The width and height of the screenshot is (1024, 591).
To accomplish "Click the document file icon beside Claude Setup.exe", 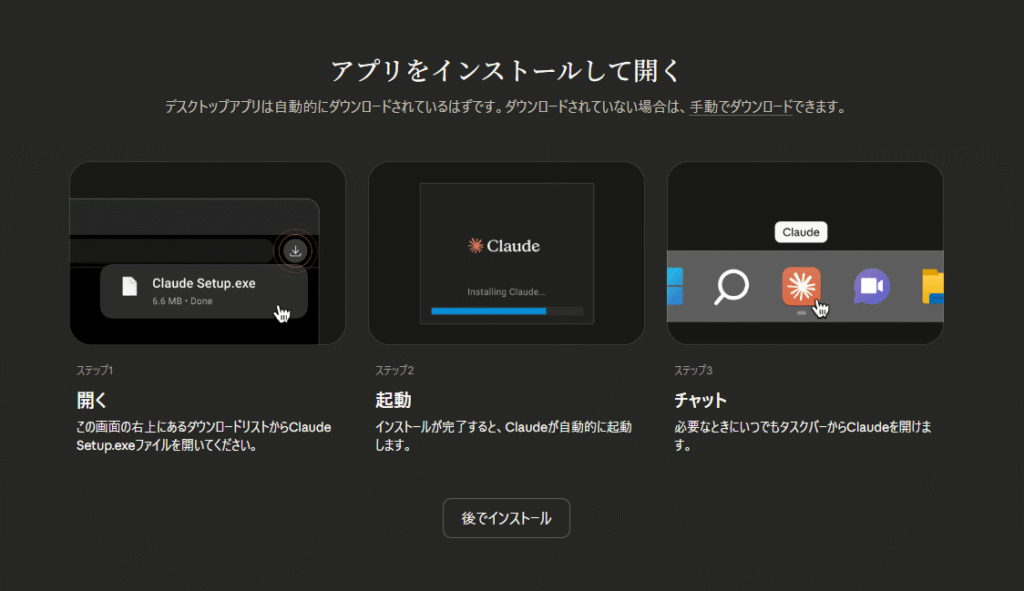I will (x=129, y=287).
